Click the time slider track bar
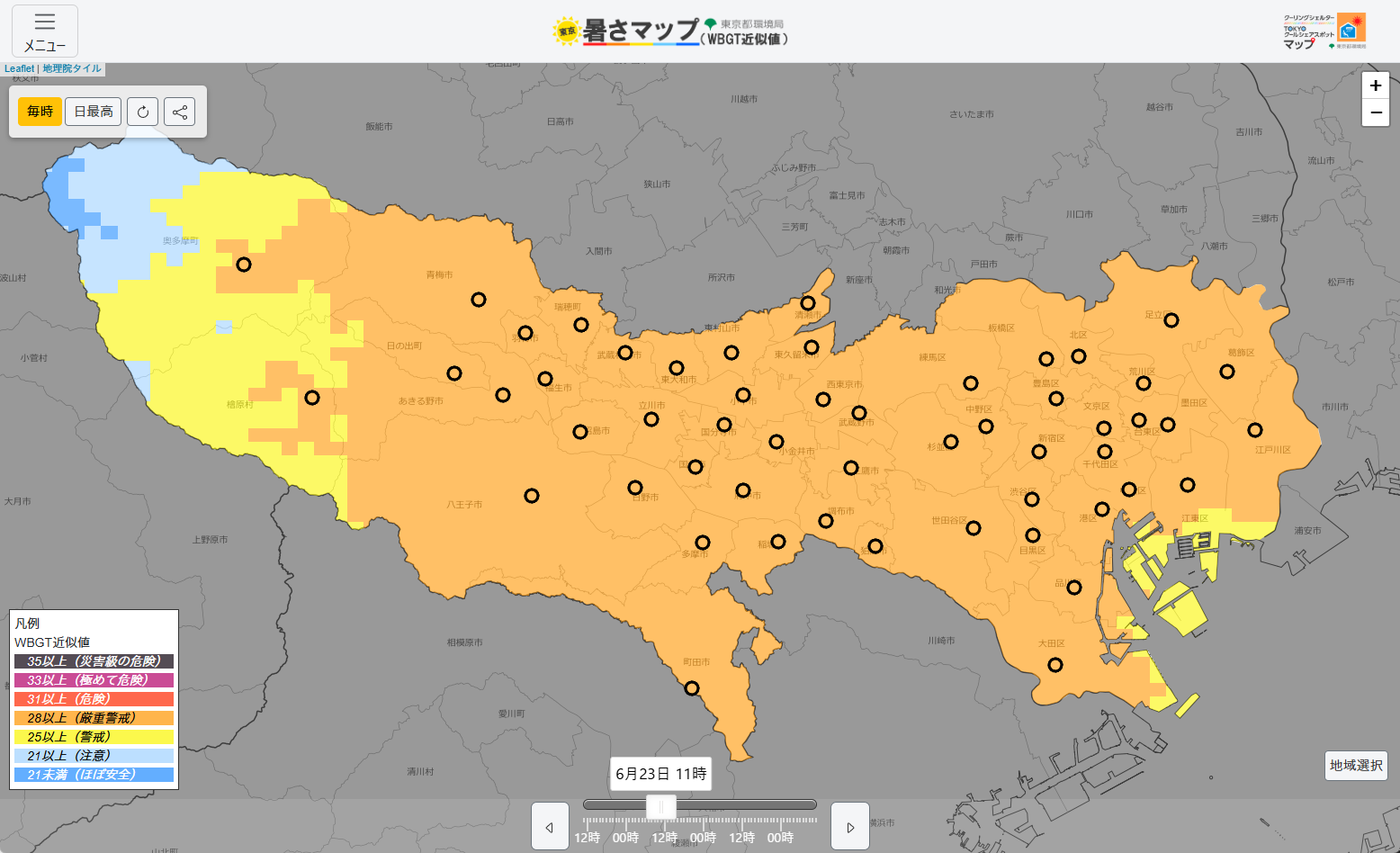 click(x=700, y=804)
